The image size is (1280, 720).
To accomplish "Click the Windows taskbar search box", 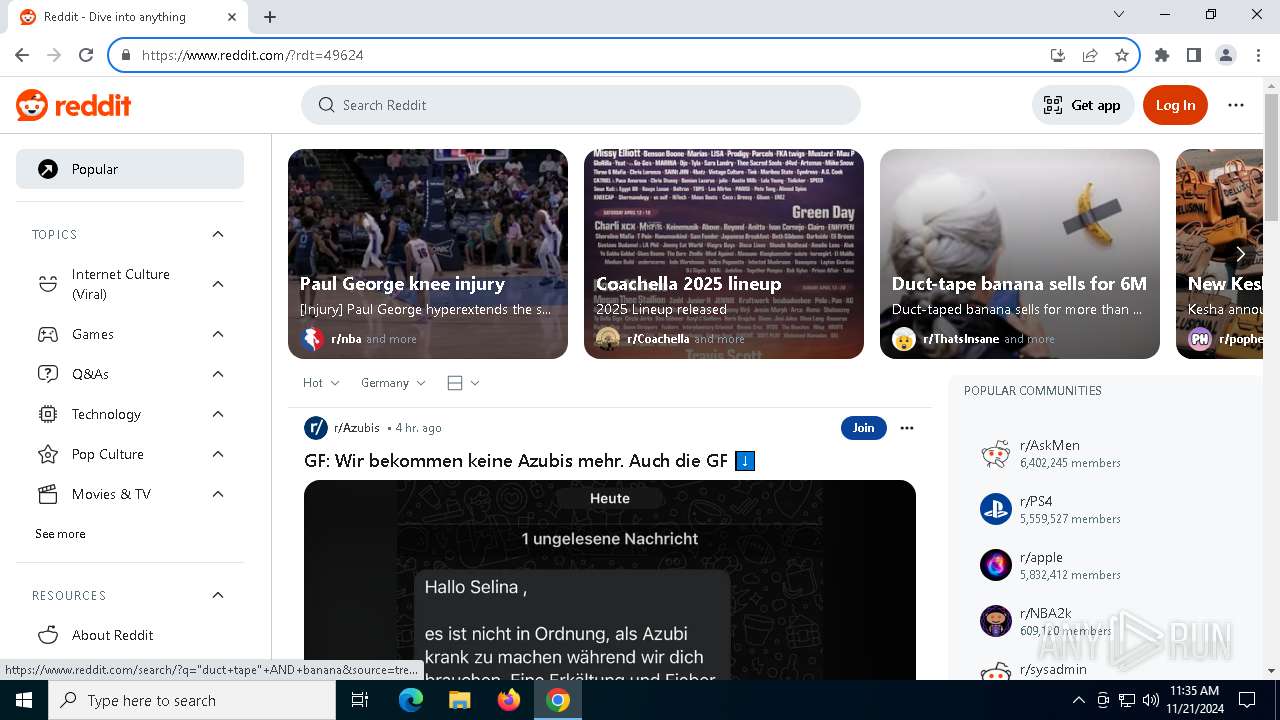I will tap(192, 700).
